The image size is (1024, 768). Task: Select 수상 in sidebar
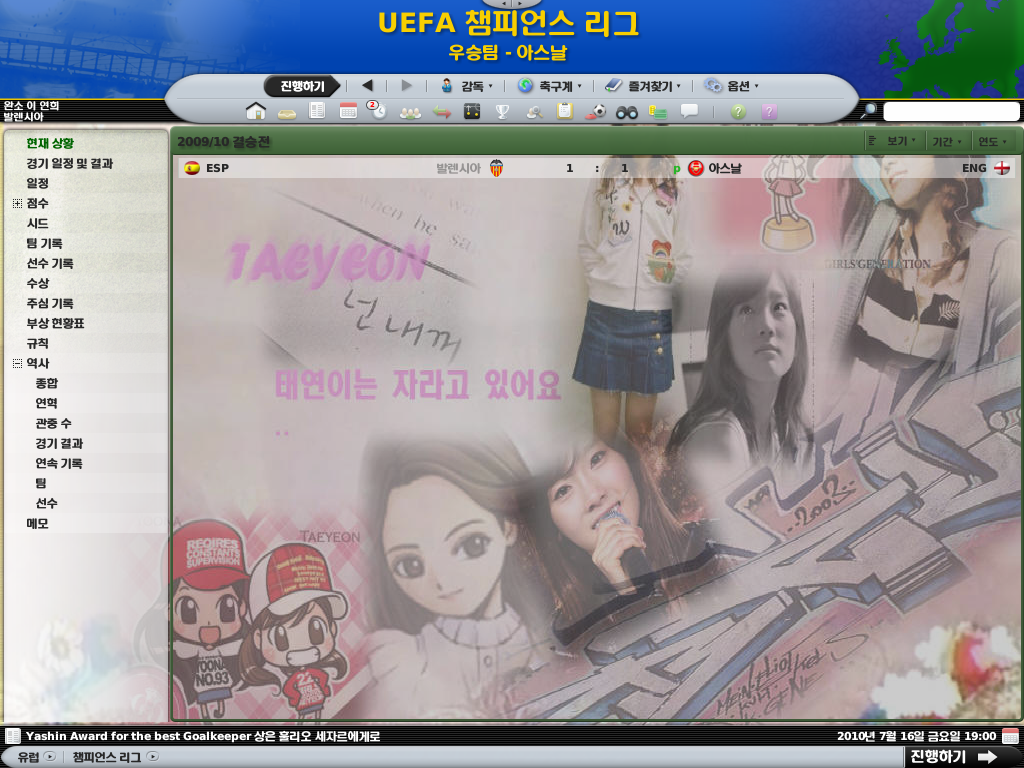(x=37, y=283)
